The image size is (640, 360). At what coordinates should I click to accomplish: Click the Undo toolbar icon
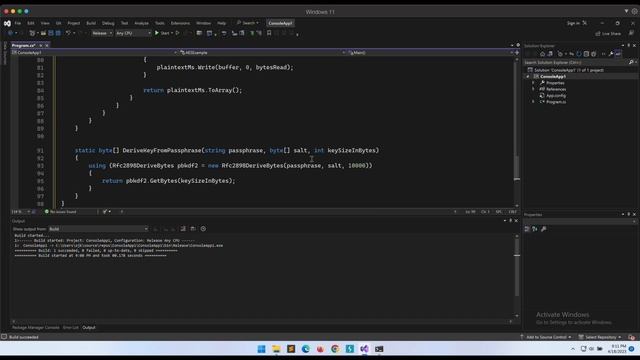pyautogui.click(x=68, y=33)
